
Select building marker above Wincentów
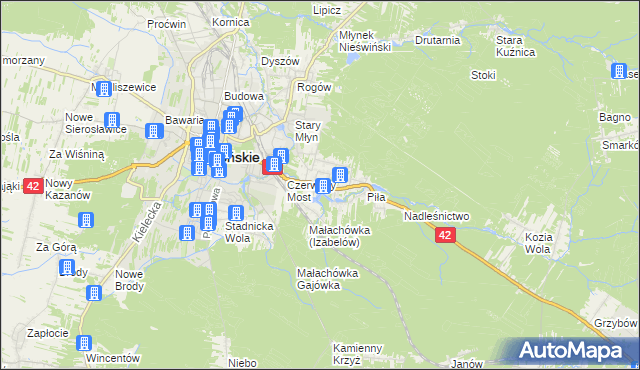[84, 343]
